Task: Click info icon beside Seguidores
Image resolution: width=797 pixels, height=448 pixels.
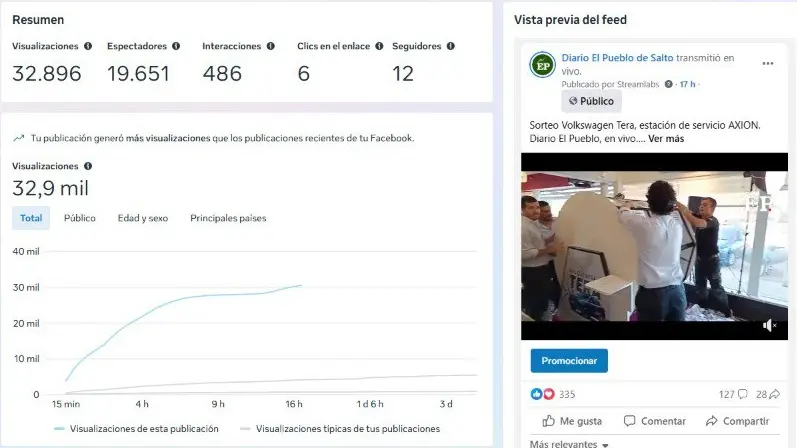Action: pos(450,46)
